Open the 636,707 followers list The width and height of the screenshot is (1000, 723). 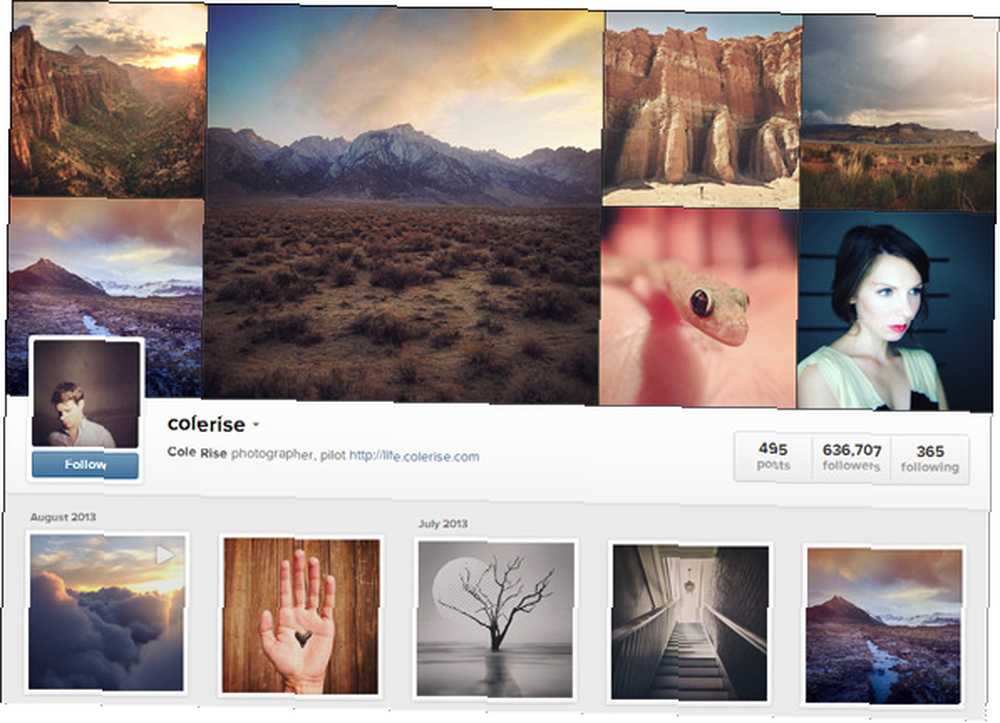851,458
